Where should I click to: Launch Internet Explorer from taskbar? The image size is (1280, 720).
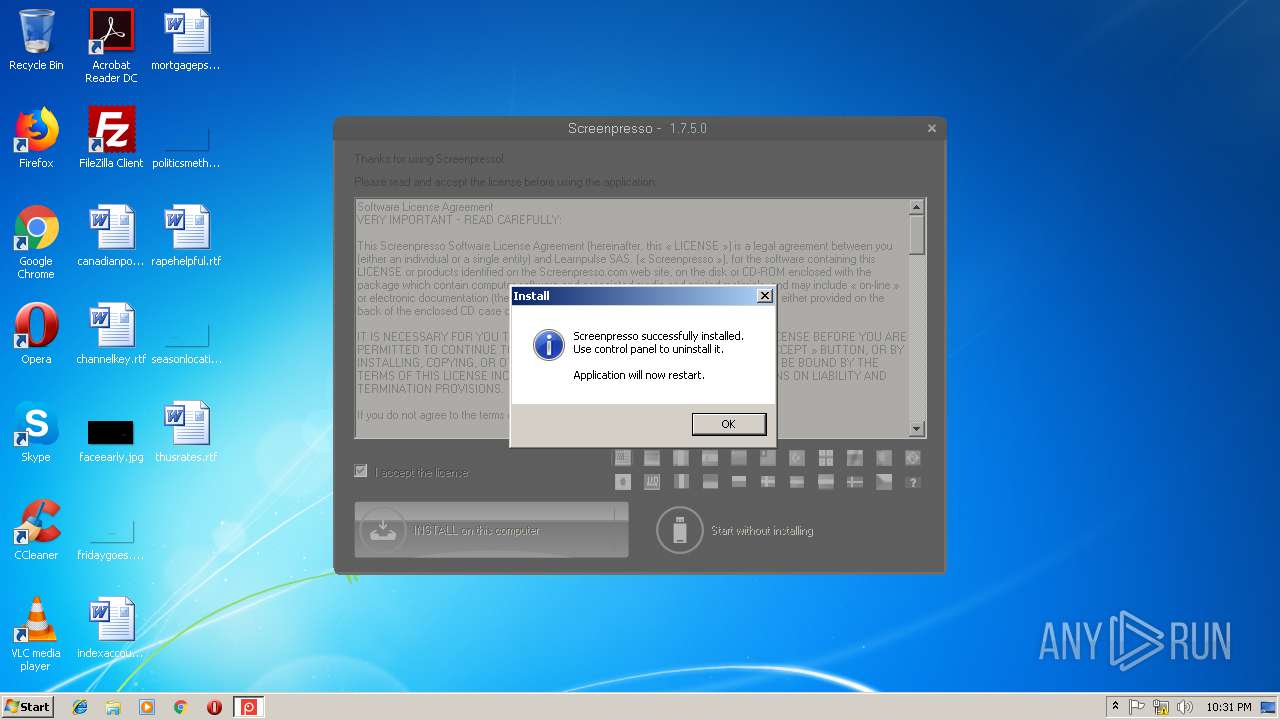80,707
